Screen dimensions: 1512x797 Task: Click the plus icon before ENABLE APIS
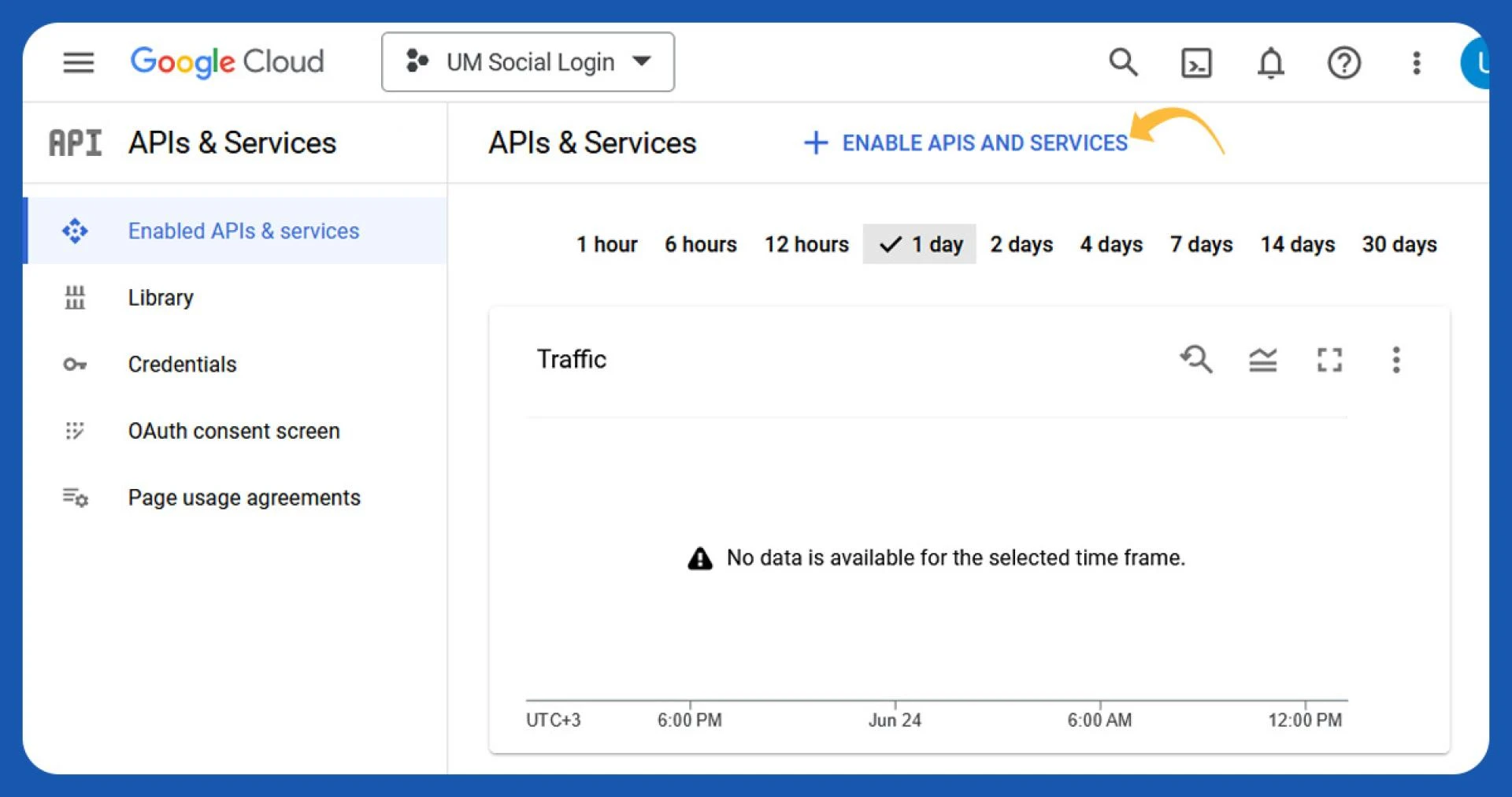click(x=816, y=143)
